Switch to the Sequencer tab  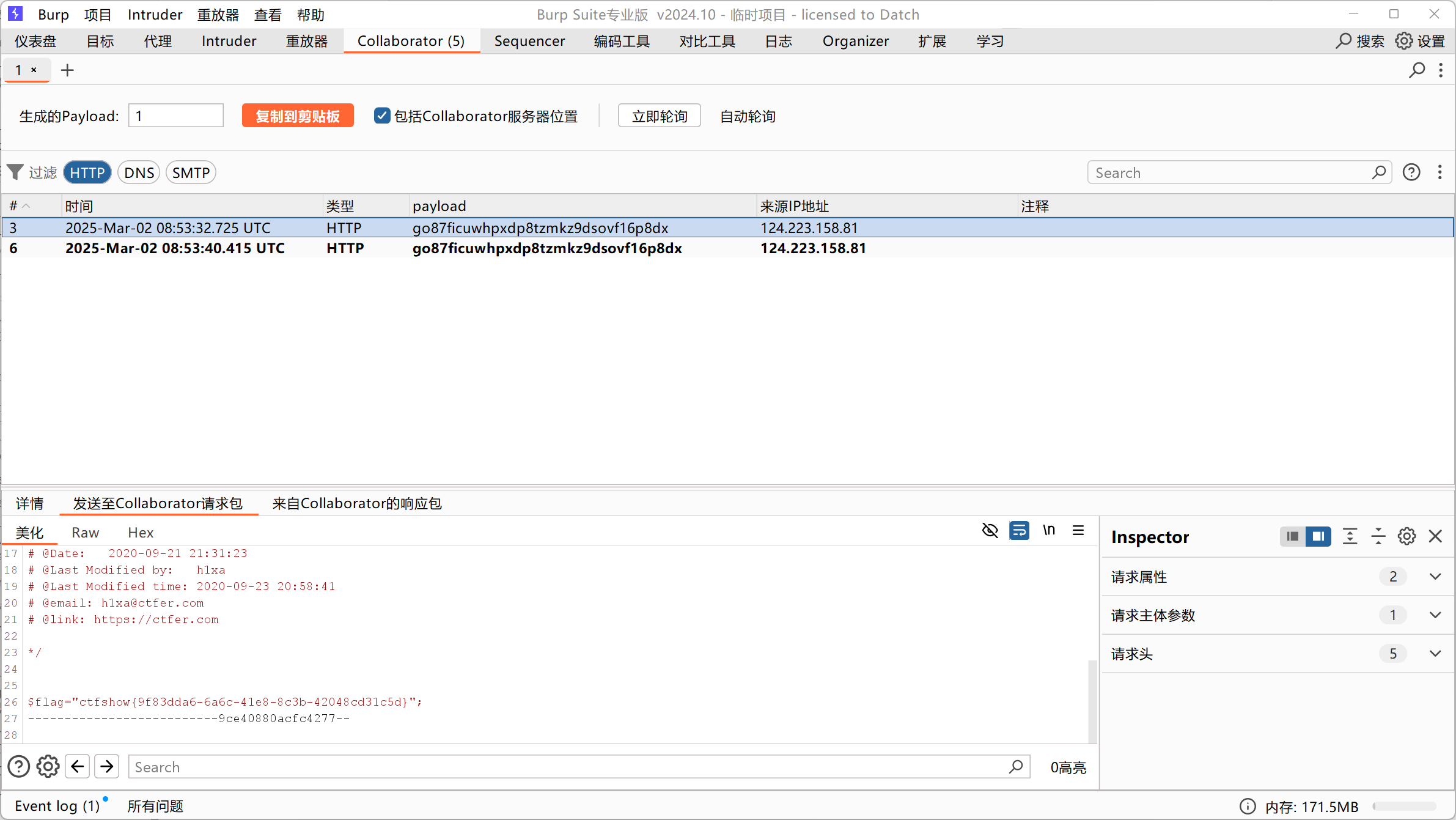[x=529, y=41]
